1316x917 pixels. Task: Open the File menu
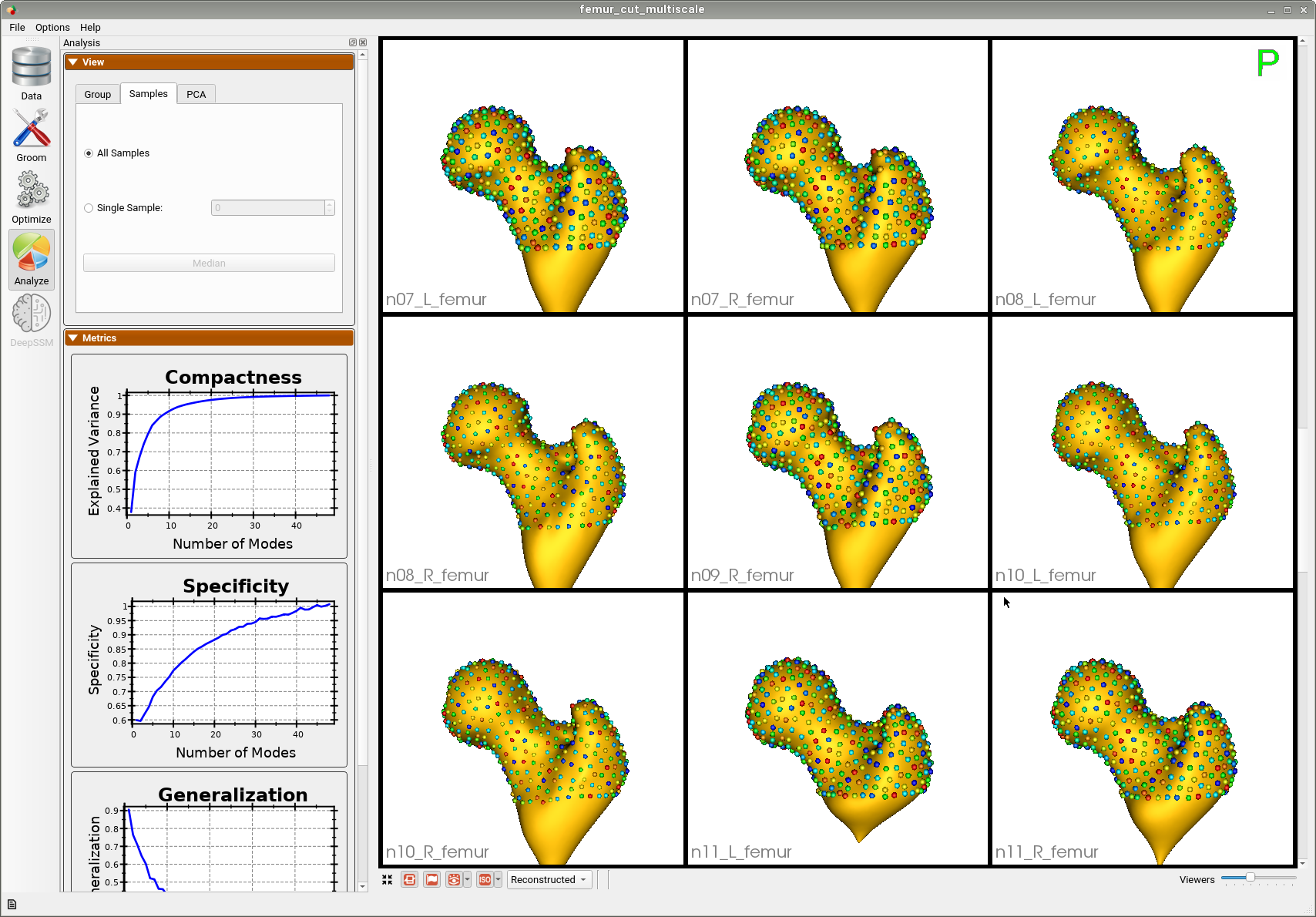tap(17, 27)
